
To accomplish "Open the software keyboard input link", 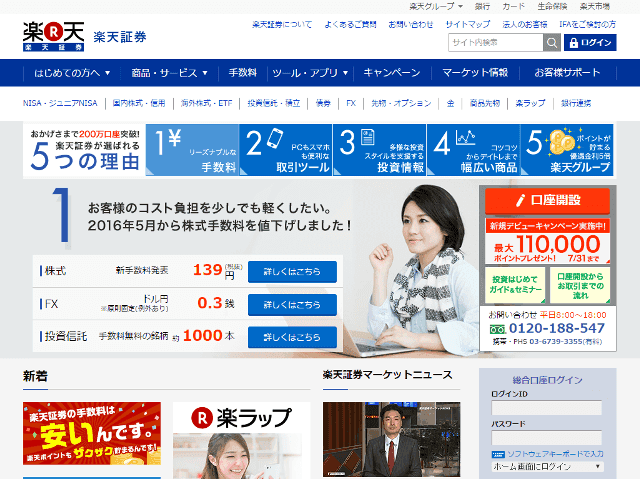I will 548,454.
